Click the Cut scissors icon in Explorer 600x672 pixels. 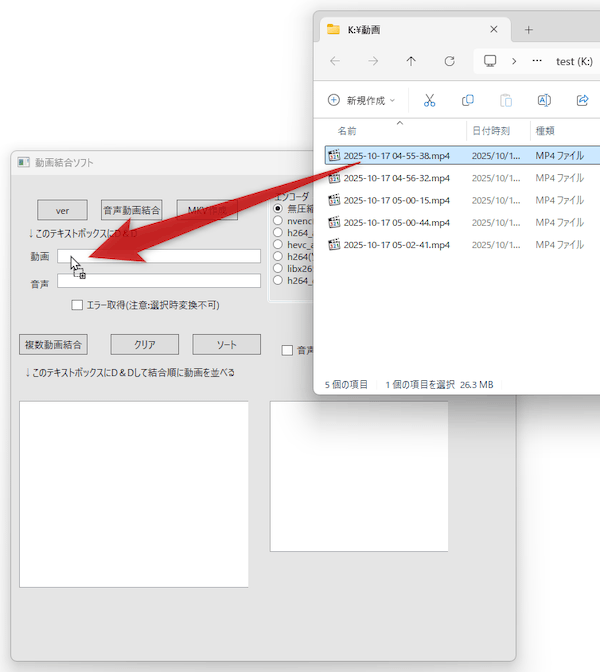tap(430, 100)
